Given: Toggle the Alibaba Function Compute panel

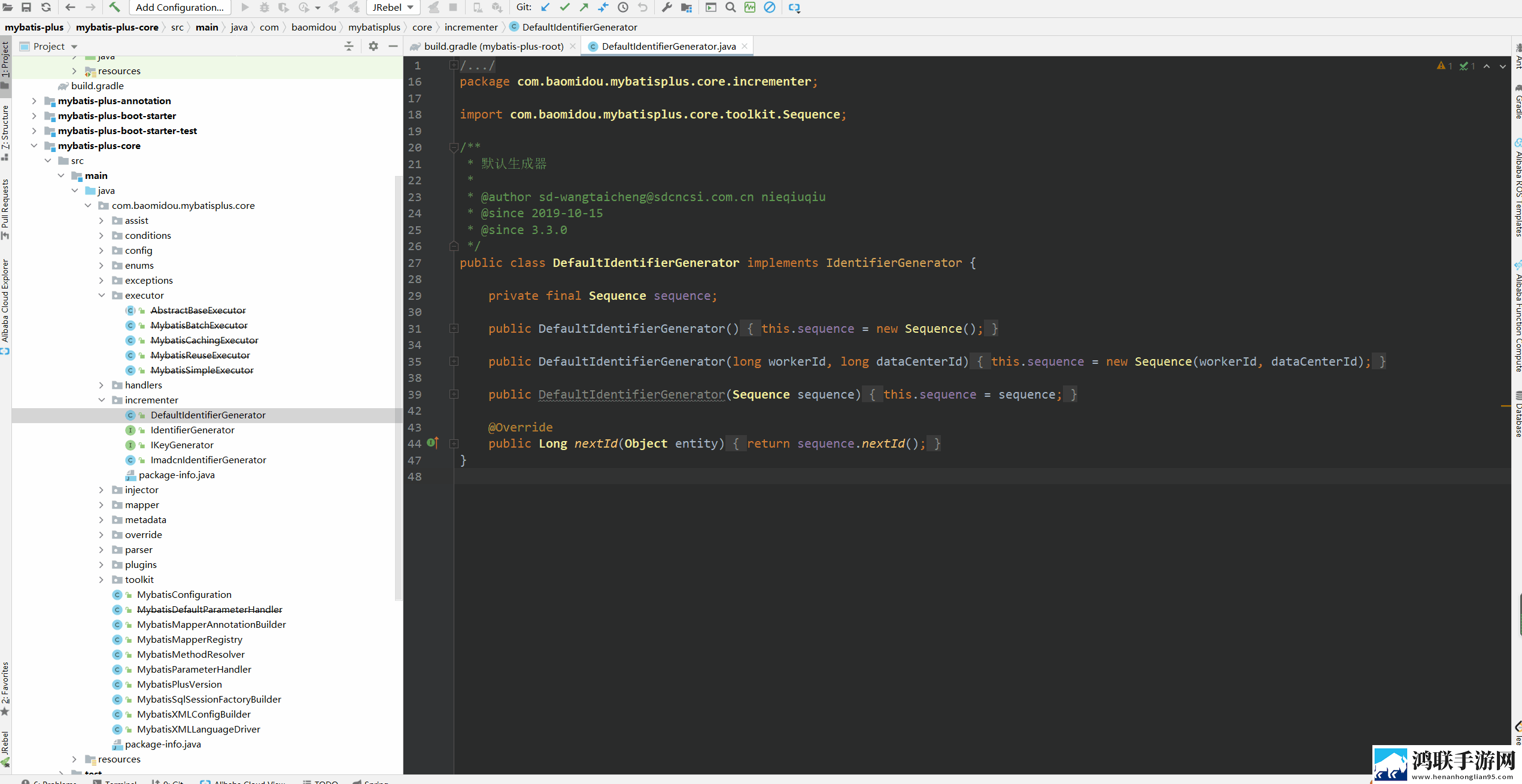Looking at the screenshot, I should point(1517,317).
